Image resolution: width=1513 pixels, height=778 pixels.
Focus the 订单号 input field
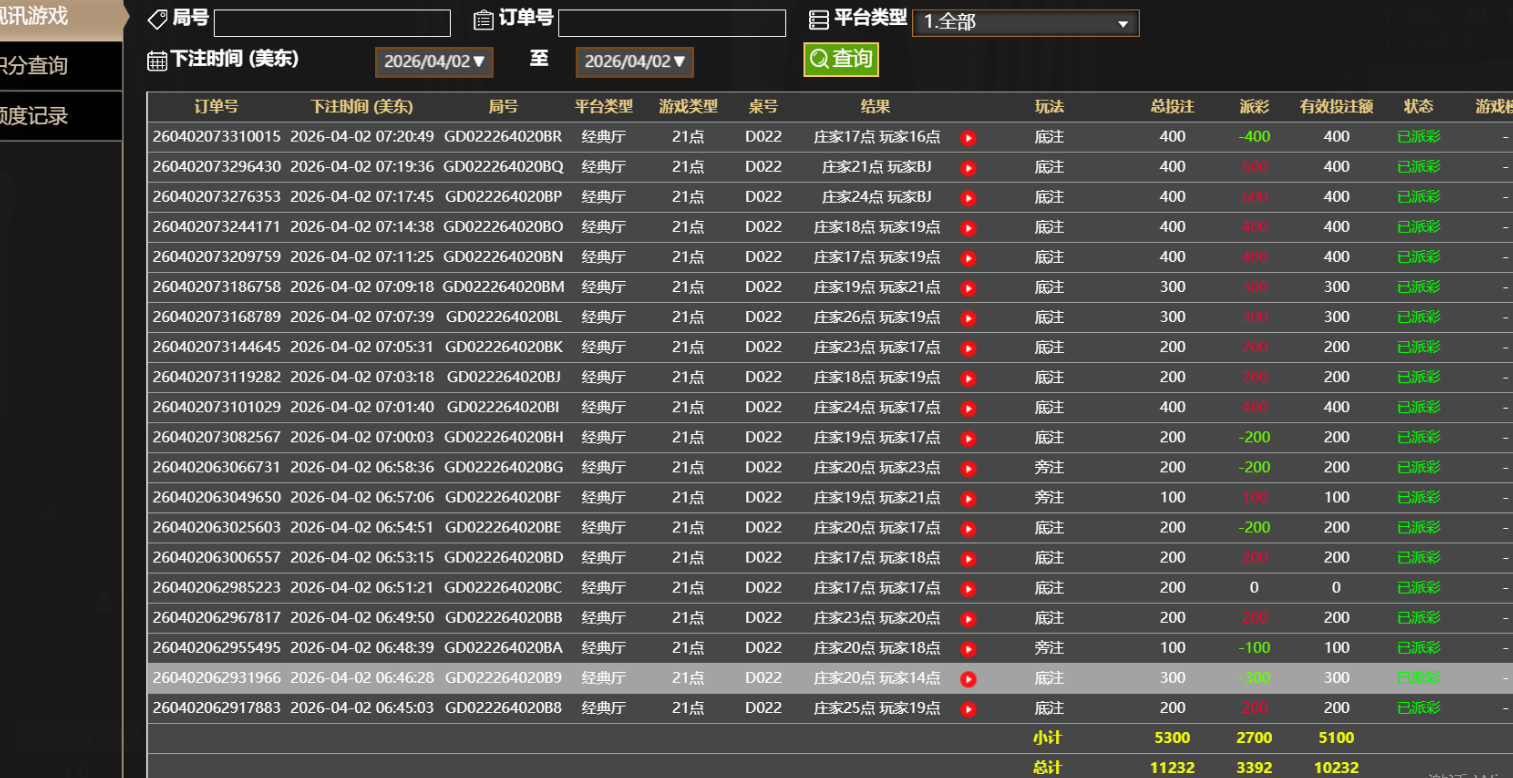click(671, 23)
